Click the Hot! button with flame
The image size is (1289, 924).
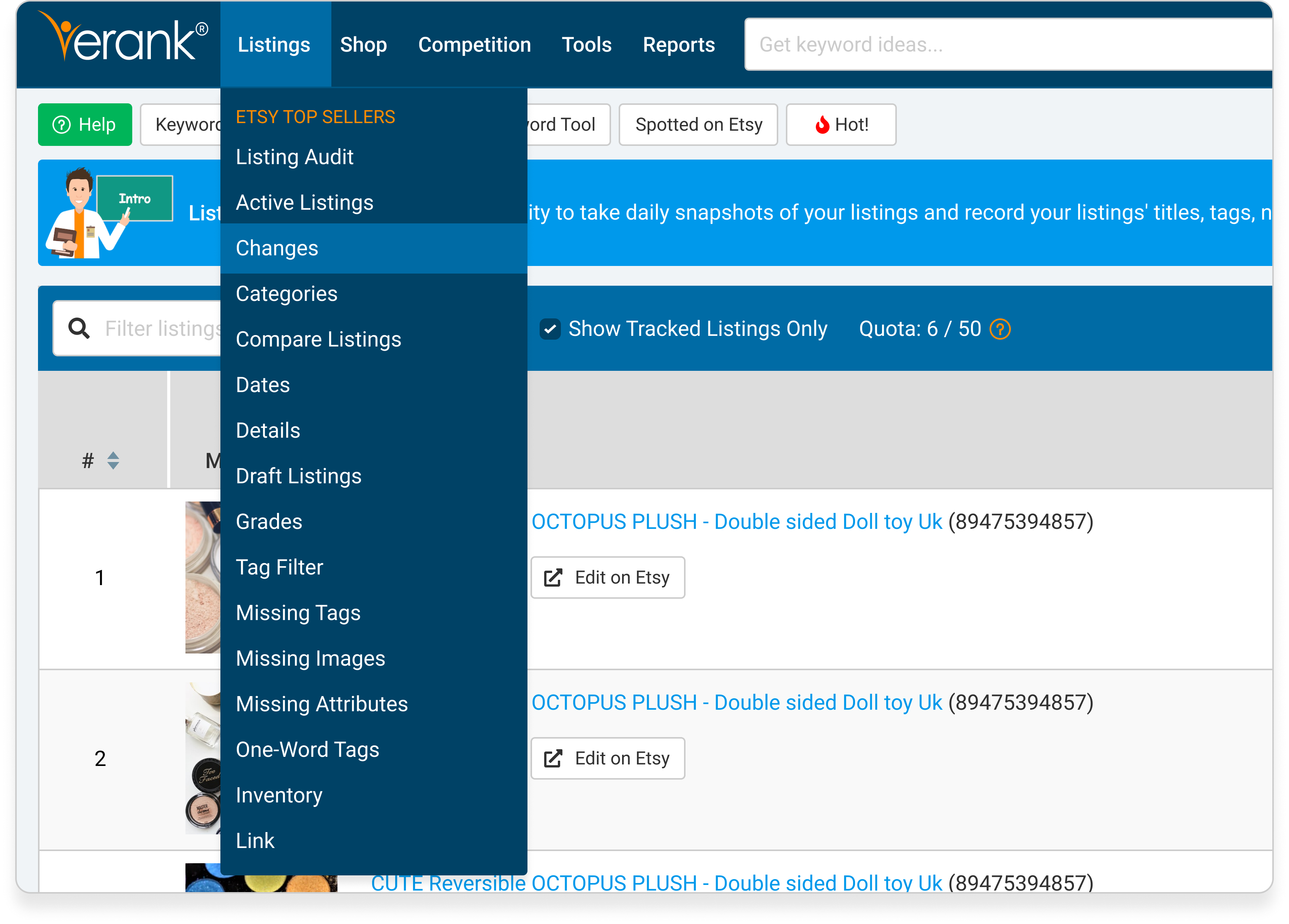841,125
